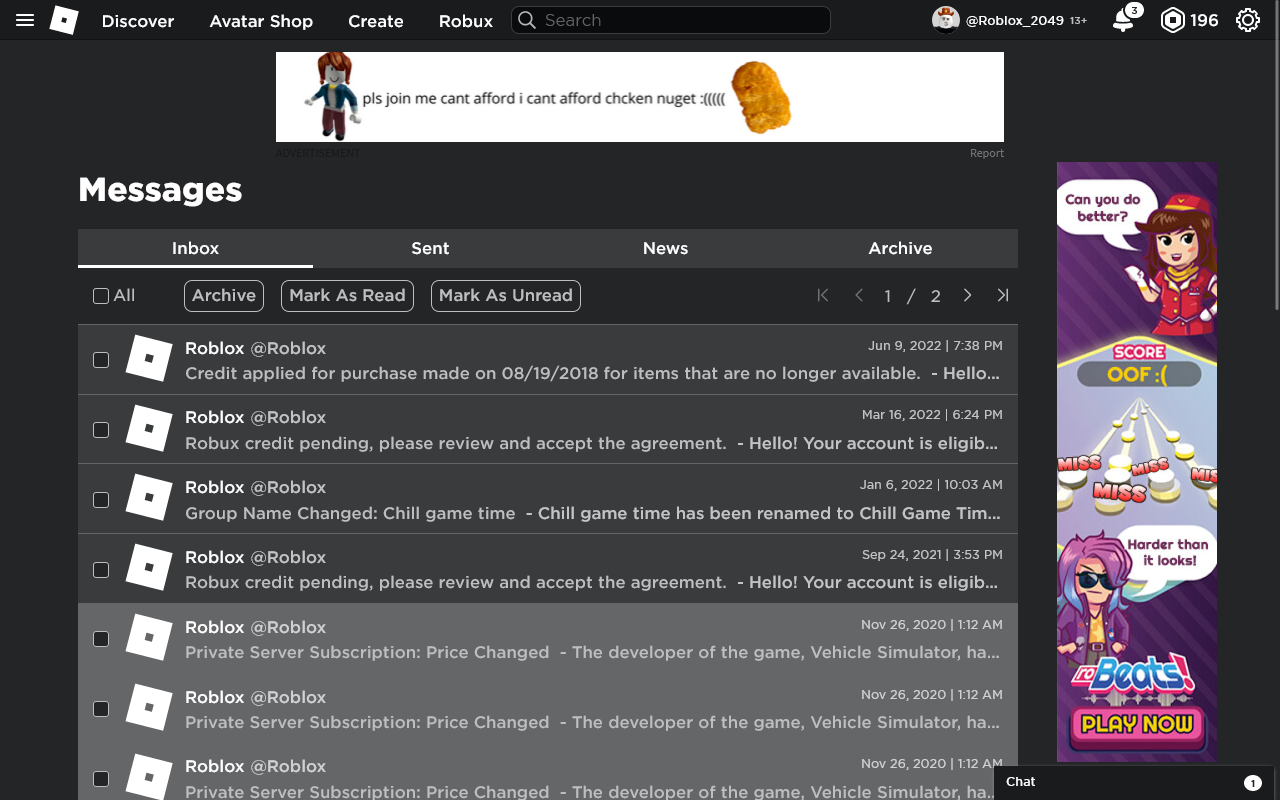Switch to the Sent tab
Viewport: 1280px width, 800px height.
(x=430, y=248)
